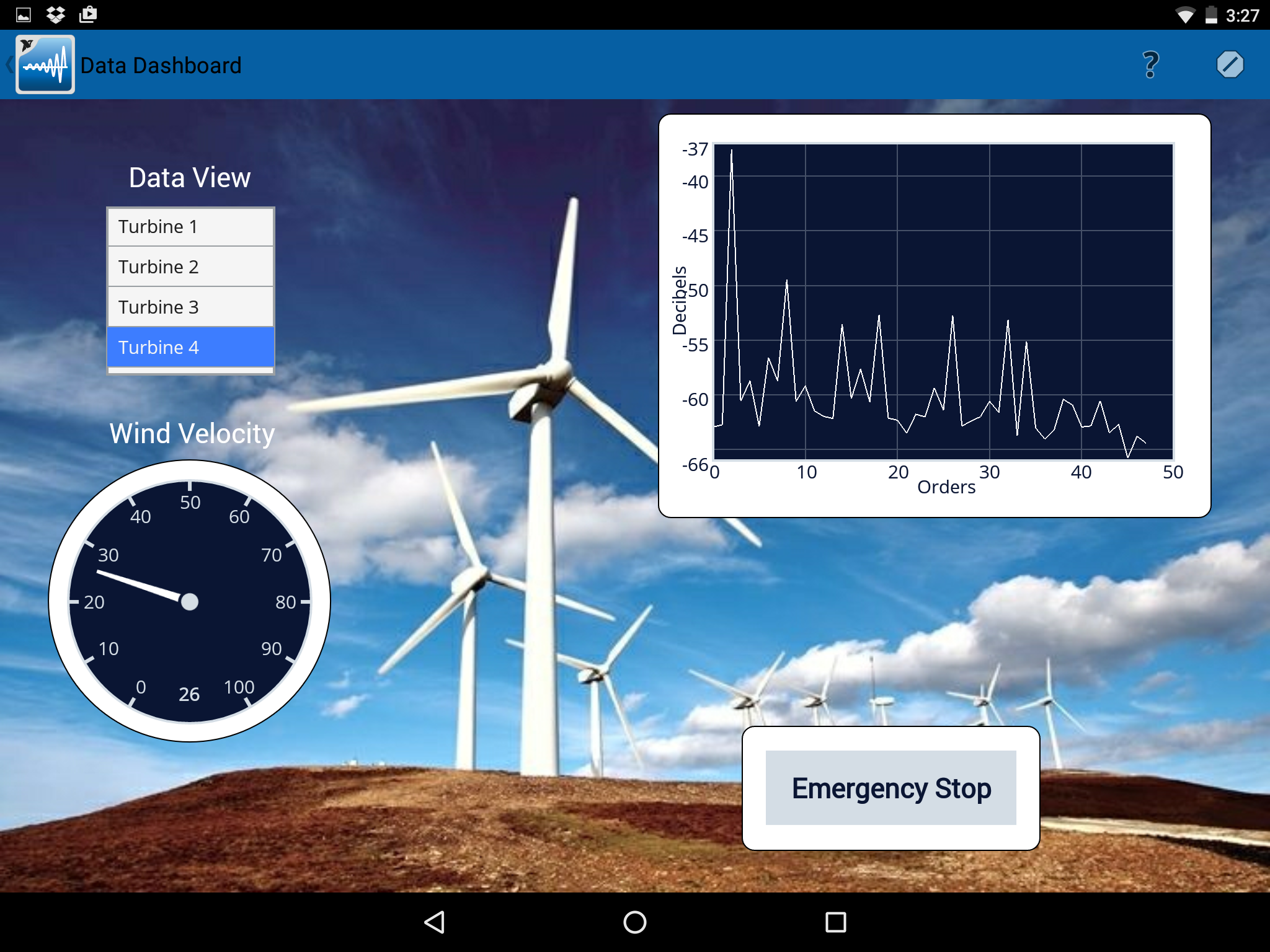Screen dimensions: 1270x952
Task: Tap the Data Dashboard app icon
Action: (x=45, y=64)
